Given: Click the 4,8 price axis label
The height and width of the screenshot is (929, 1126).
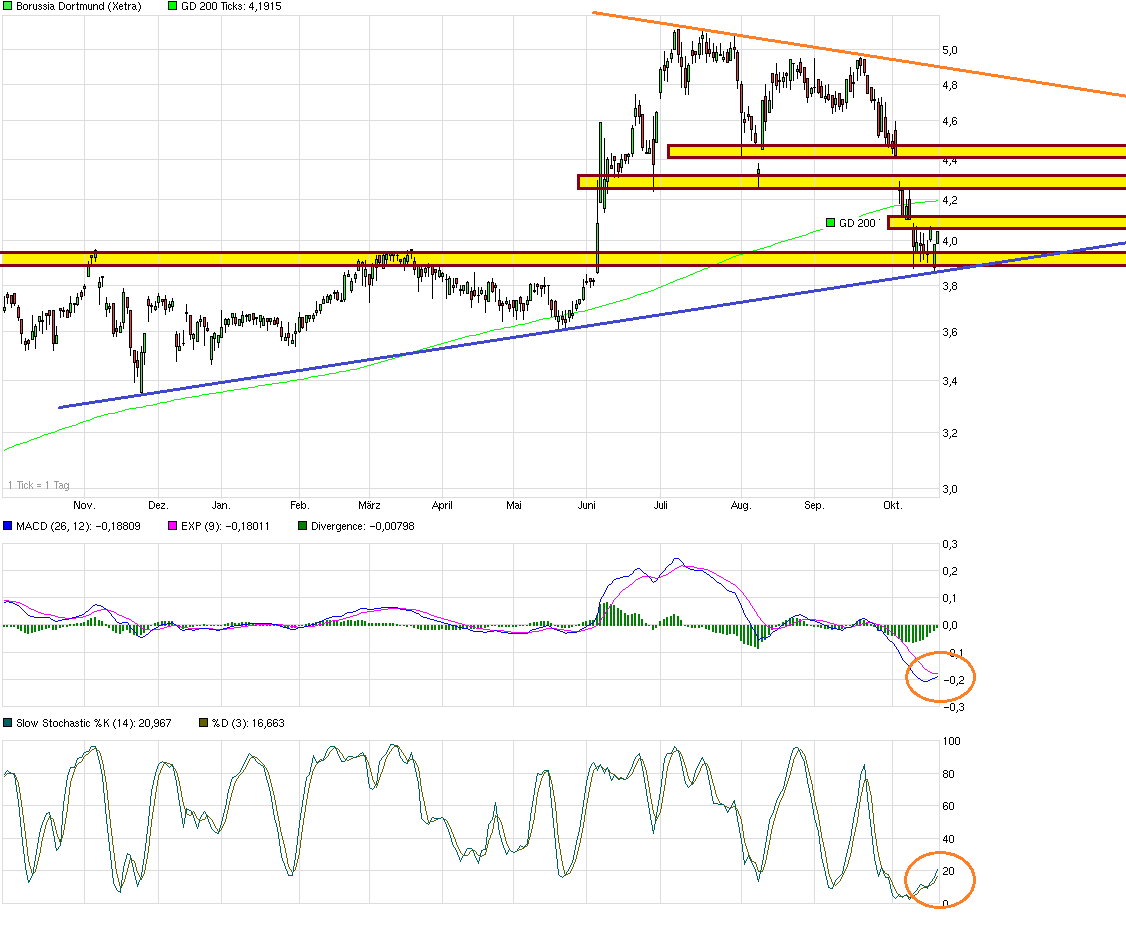Looking at the screenshot, I should coord(950,85).
